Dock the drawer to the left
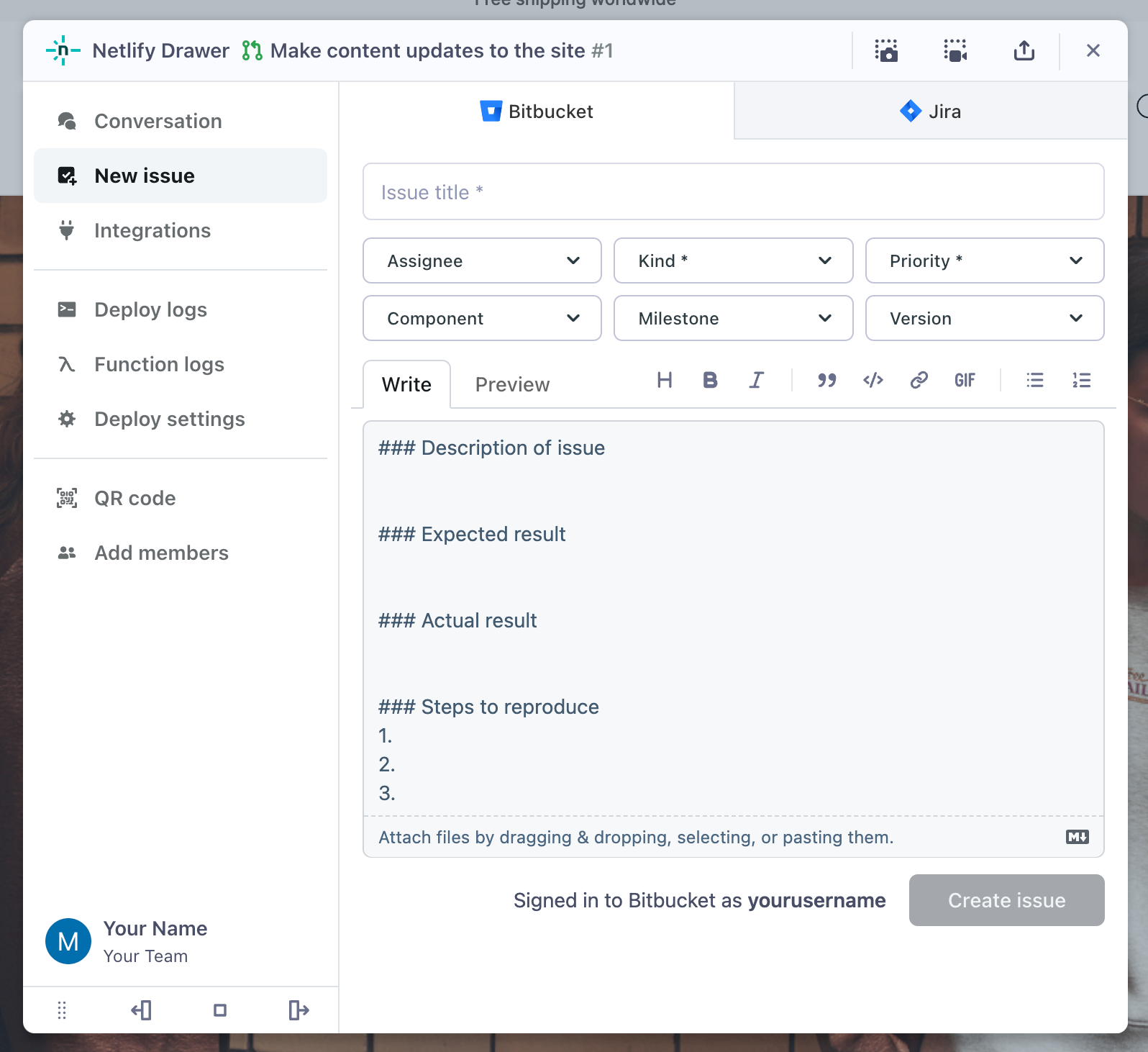Screen dimensions: 1148x1052 tap(141, 1010)
